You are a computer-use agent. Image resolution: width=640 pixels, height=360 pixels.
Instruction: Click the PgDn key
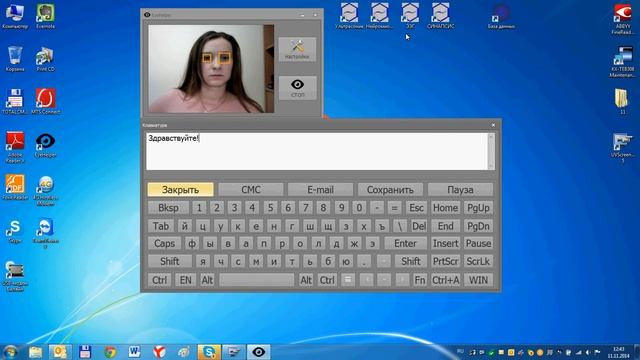(x=478, y=226)
